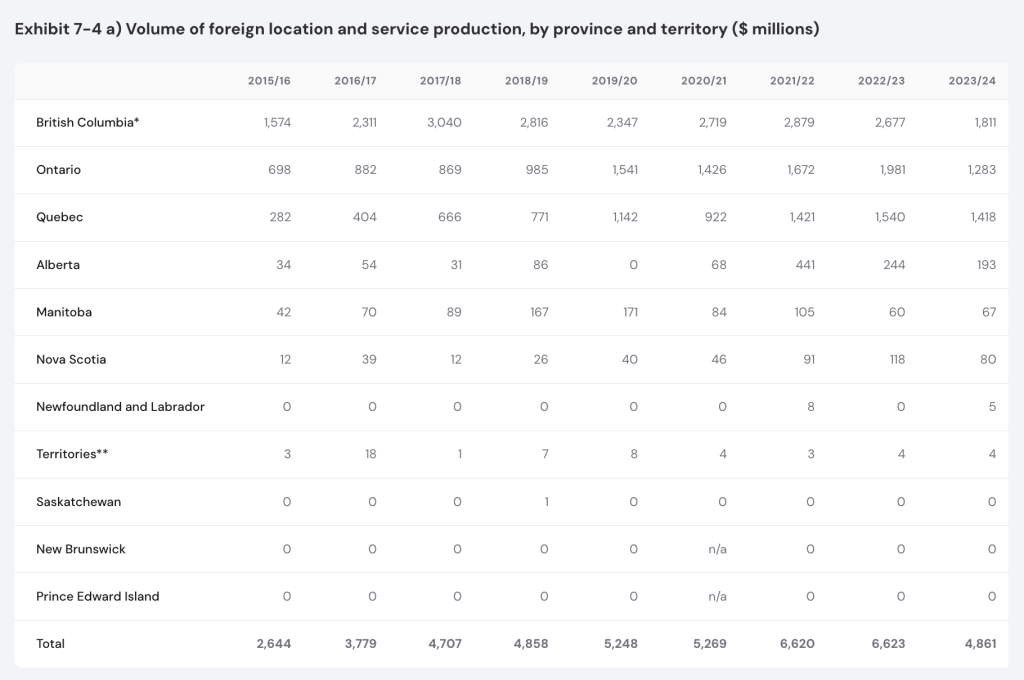Viewport: 1024px width, 680px height.
Task: Click the British Columbia* row label
Action: click(87, 122)
